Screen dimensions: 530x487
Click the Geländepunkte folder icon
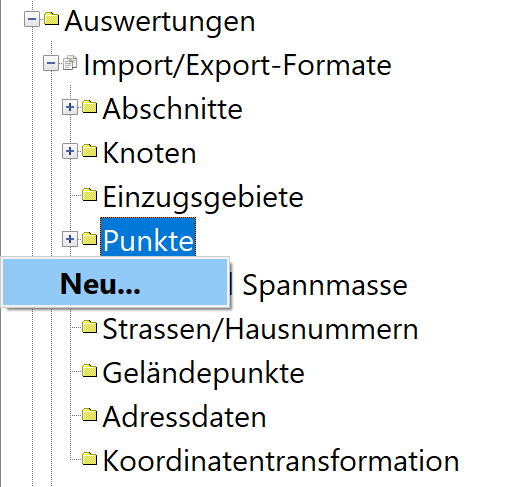click(x=90, y=371)
